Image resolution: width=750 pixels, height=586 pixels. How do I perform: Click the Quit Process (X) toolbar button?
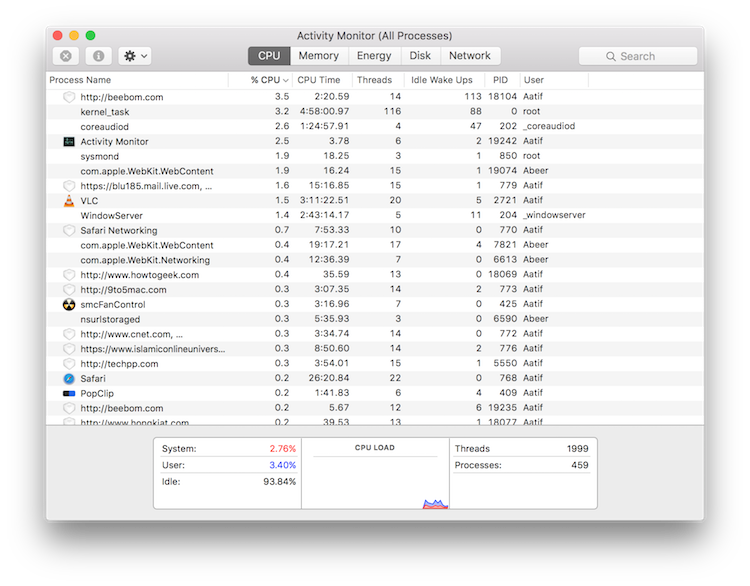tap(66, 56)
